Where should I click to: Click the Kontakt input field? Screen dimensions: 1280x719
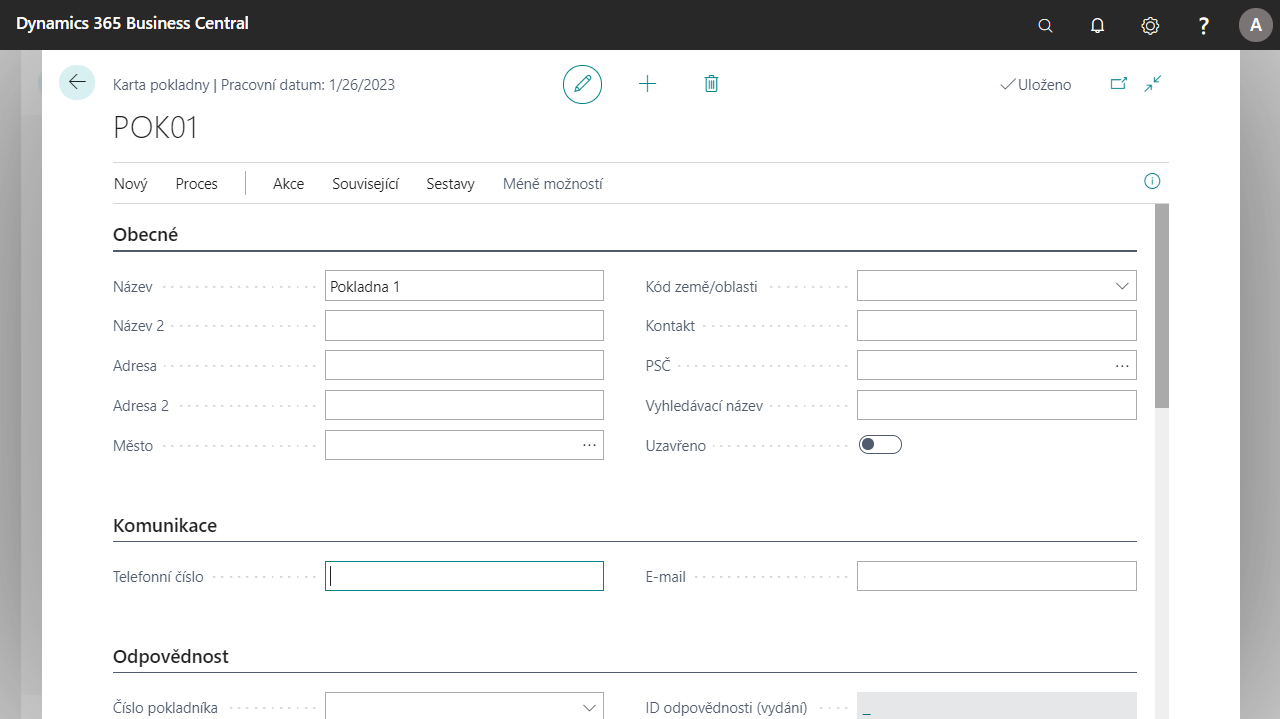997,326
